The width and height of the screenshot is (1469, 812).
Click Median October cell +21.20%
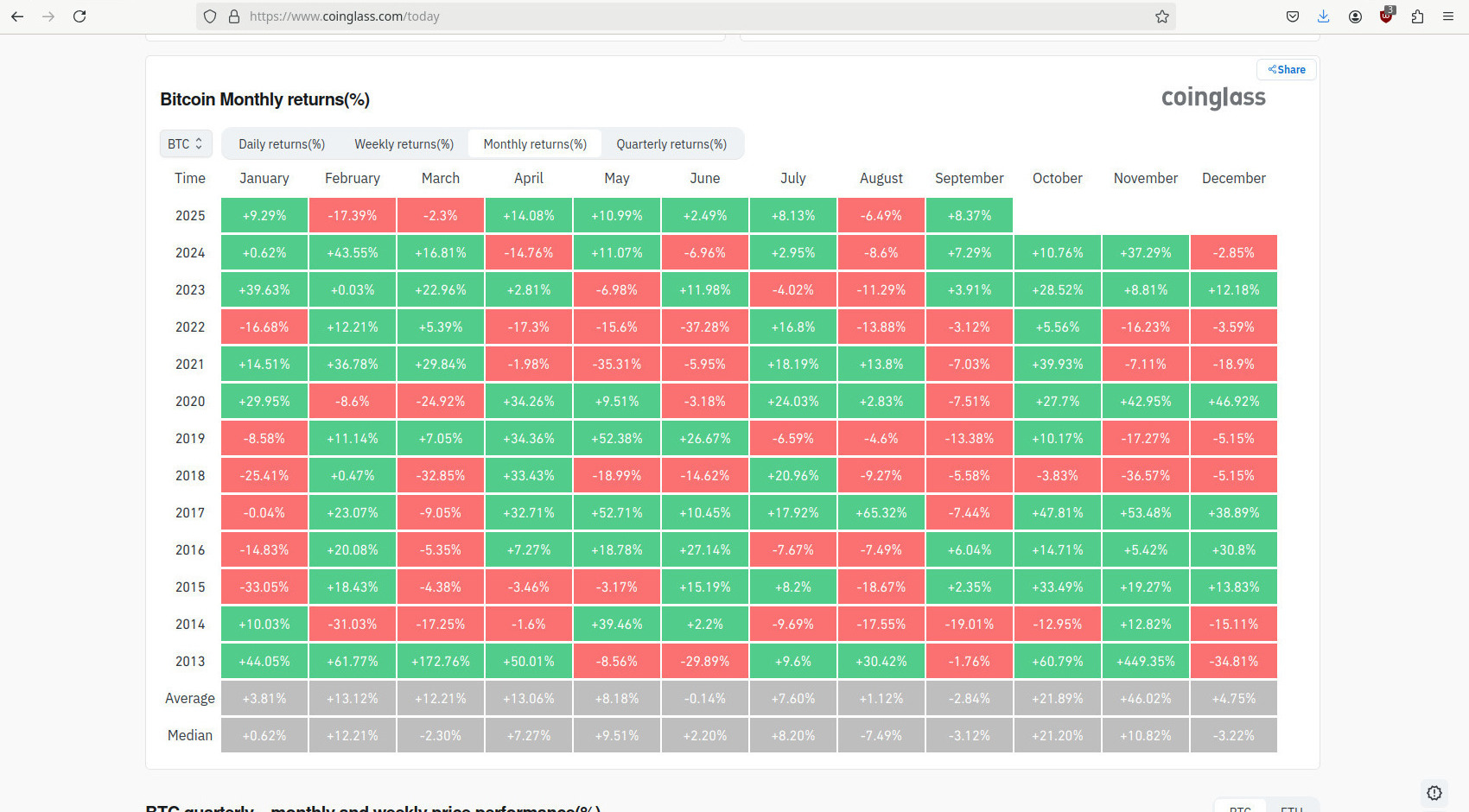point(1058,736)
